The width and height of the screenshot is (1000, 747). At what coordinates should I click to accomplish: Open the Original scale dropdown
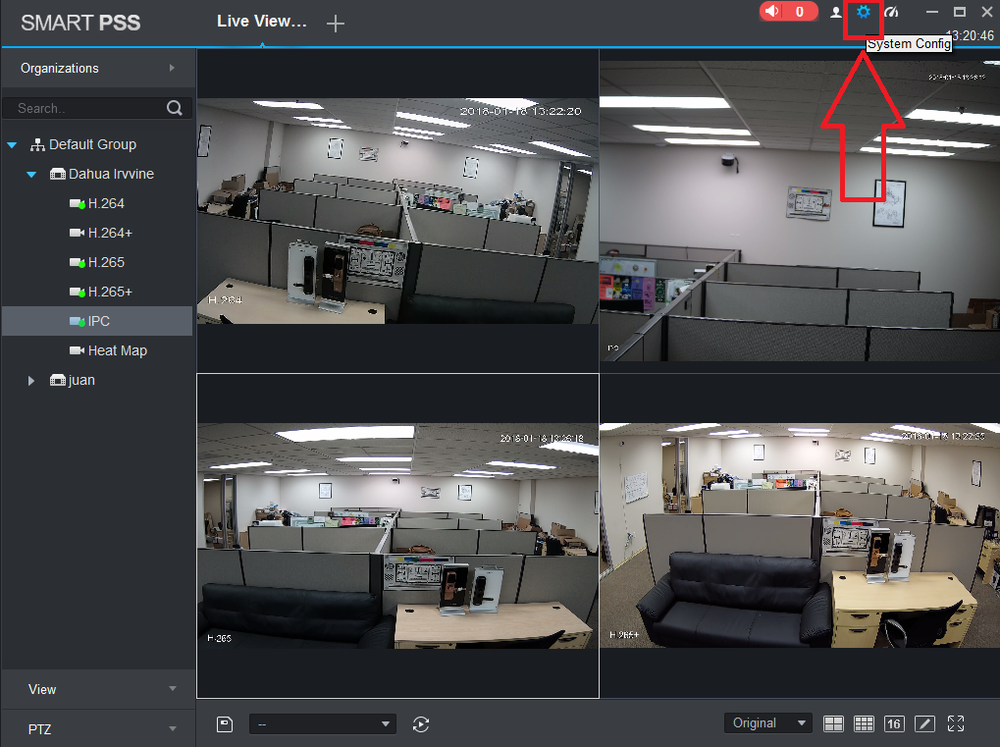point(768,723)
